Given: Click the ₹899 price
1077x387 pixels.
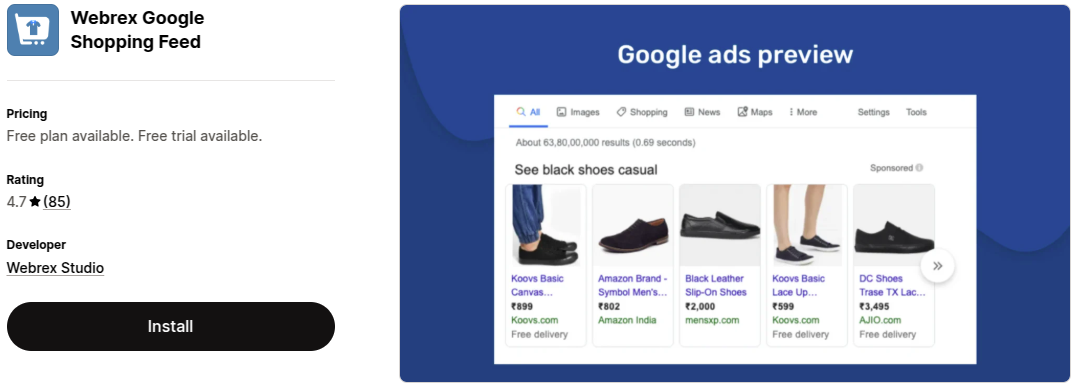Looking at the screenshot, I should [522, 307].
